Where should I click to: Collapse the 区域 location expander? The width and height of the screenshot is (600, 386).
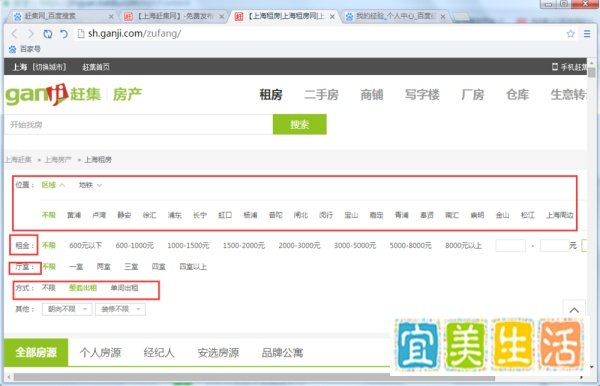[53, 185]
